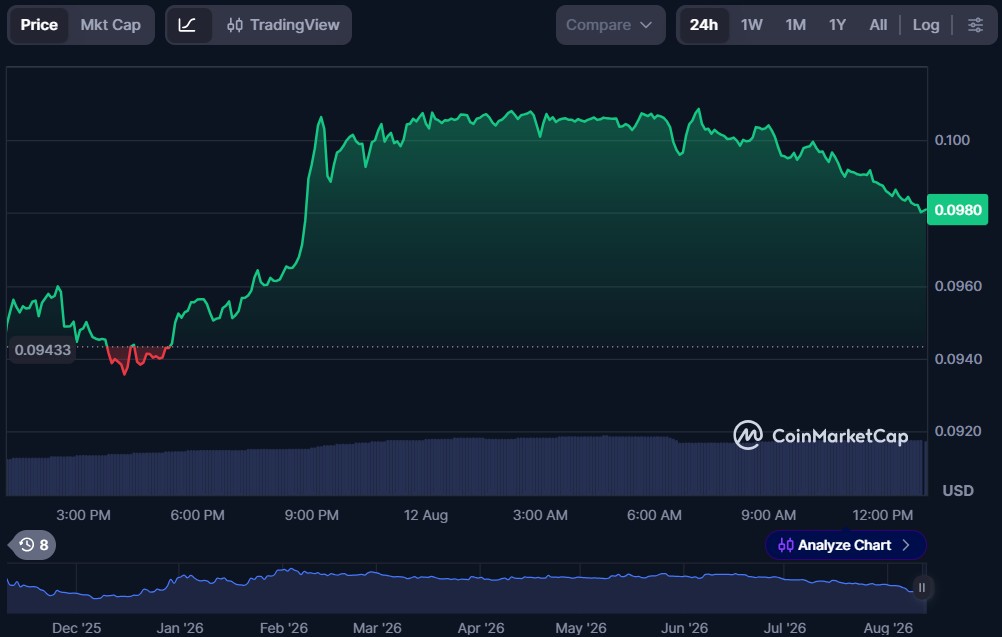Select the 1M time range
This screenshot has width=1002, height=637.
tap(796, 25)
